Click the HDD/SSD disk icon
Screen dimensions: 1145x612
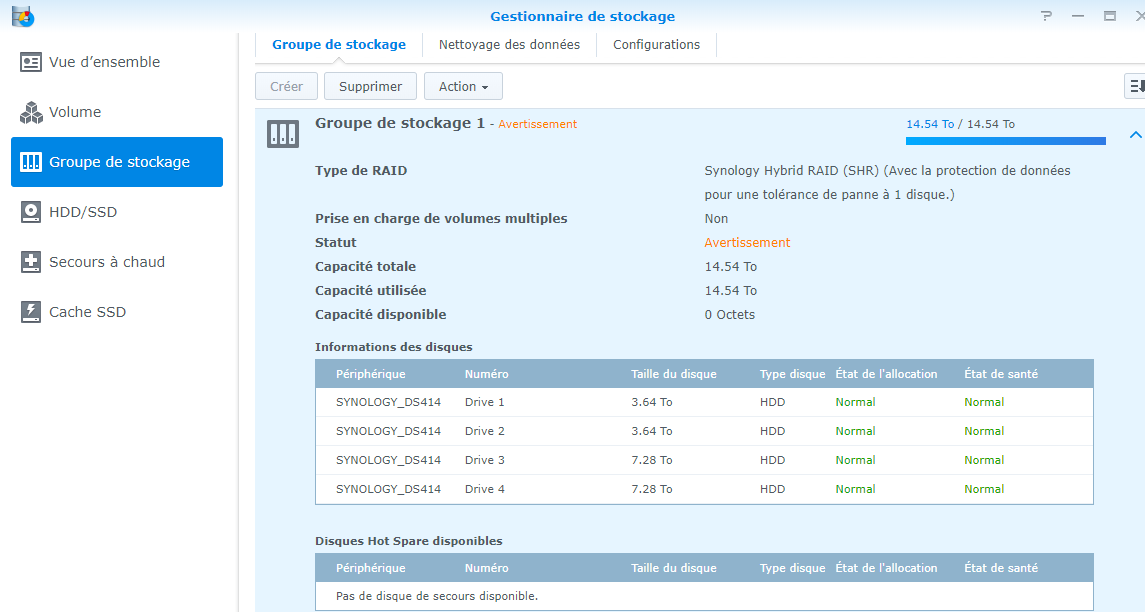(x=31, y=212)
